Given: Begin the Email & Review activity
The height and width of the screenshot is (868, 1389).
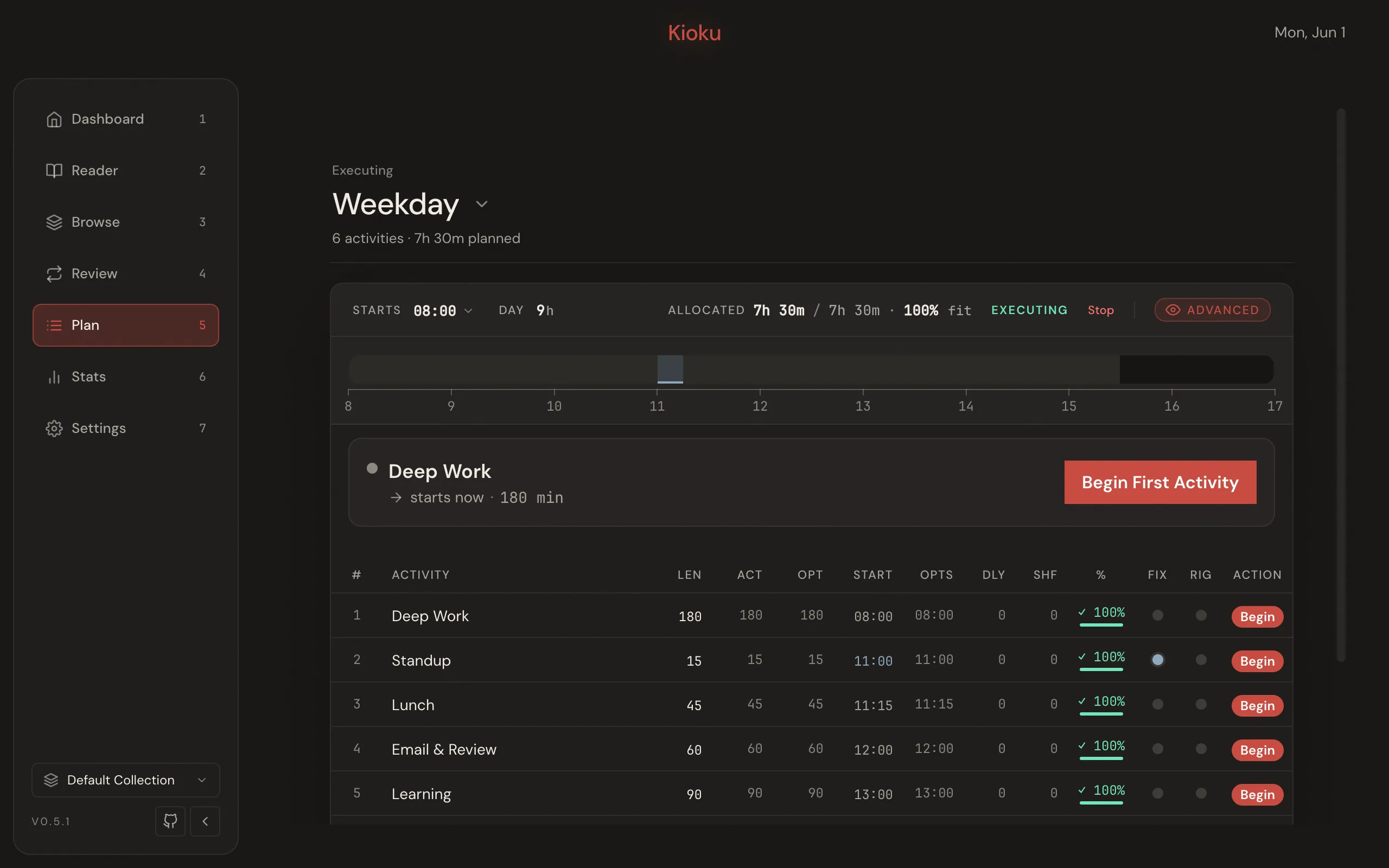Looking at the screenshot, I should coord(1257,750).
